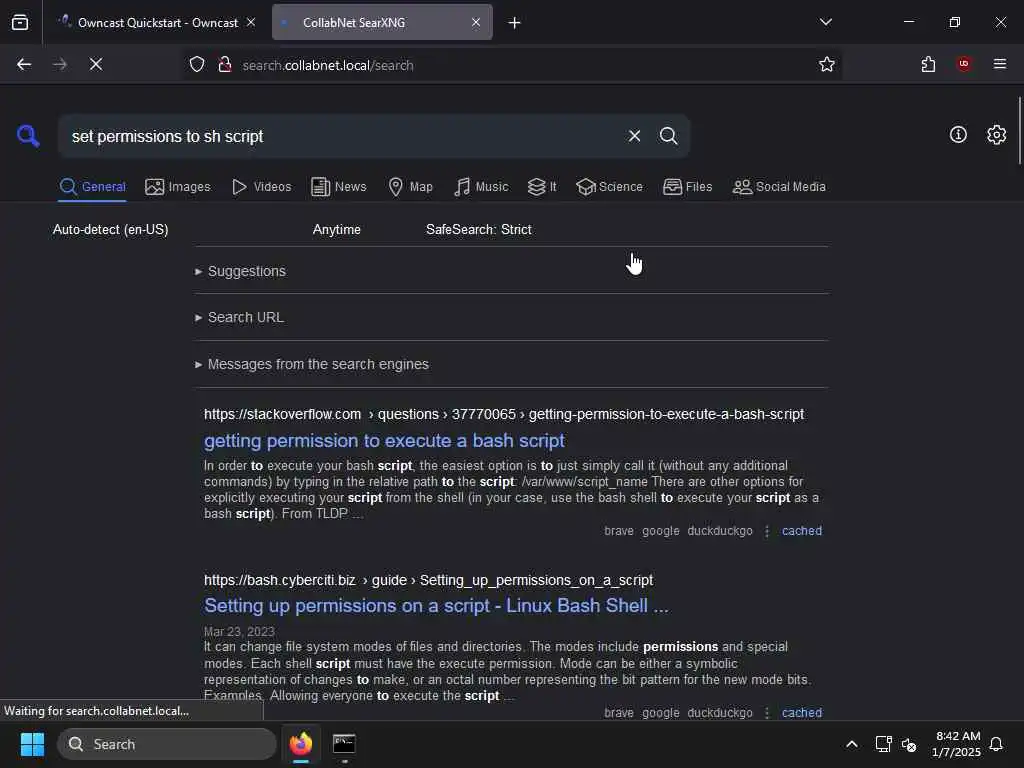Viewport: 1024px width, 768px height.
Task: Open options dots on stackoverflow result
Action: [x=767, y=531]
